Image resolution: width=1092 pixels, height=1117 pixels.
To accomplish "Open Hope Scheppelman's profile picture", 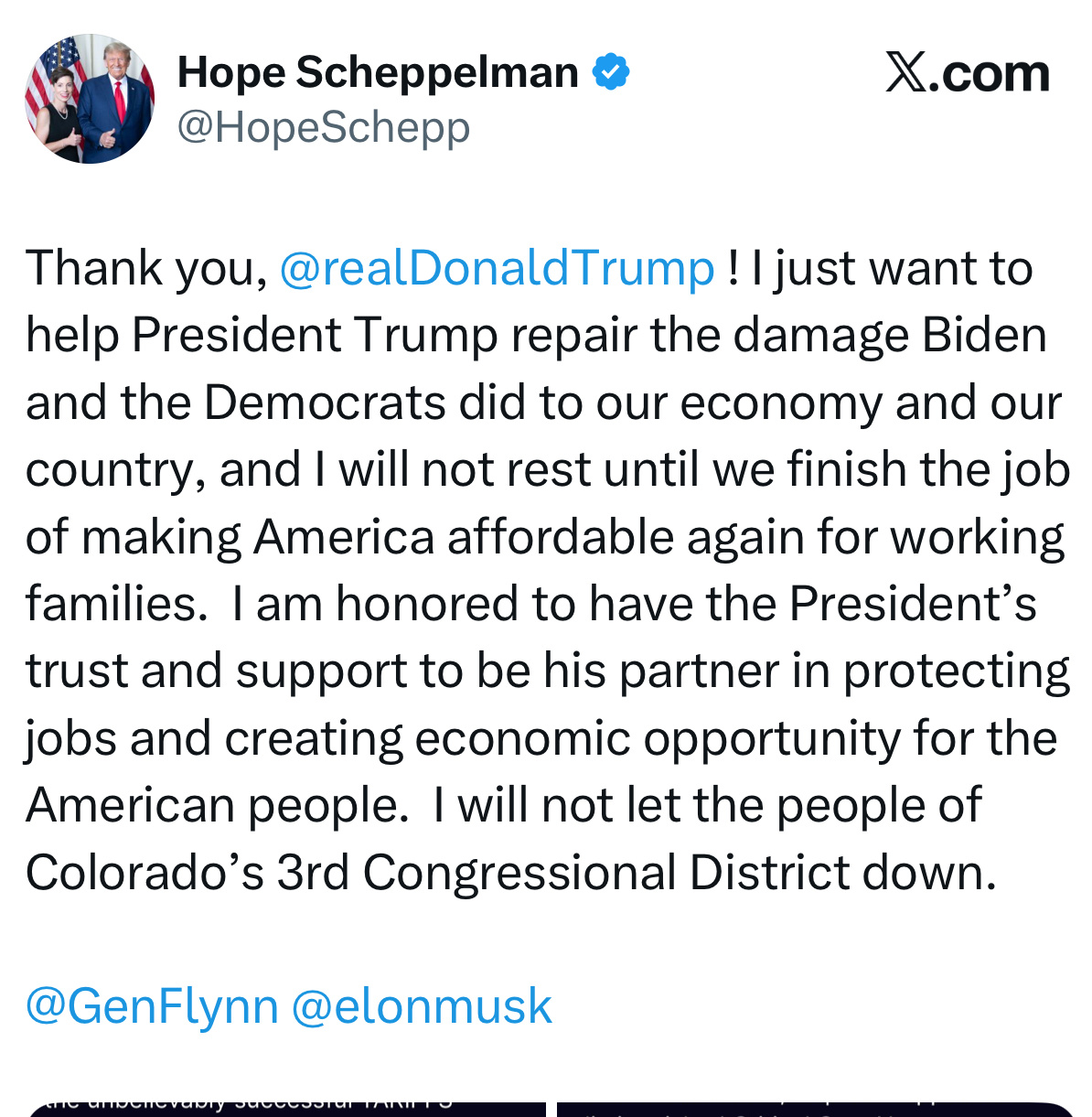I will [90, 99].
